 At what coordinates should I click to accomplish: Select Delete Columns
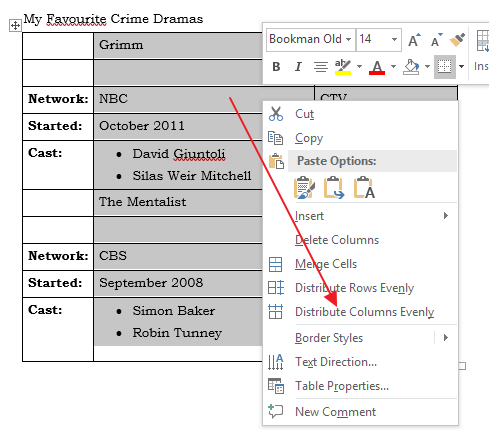(360, 240)
